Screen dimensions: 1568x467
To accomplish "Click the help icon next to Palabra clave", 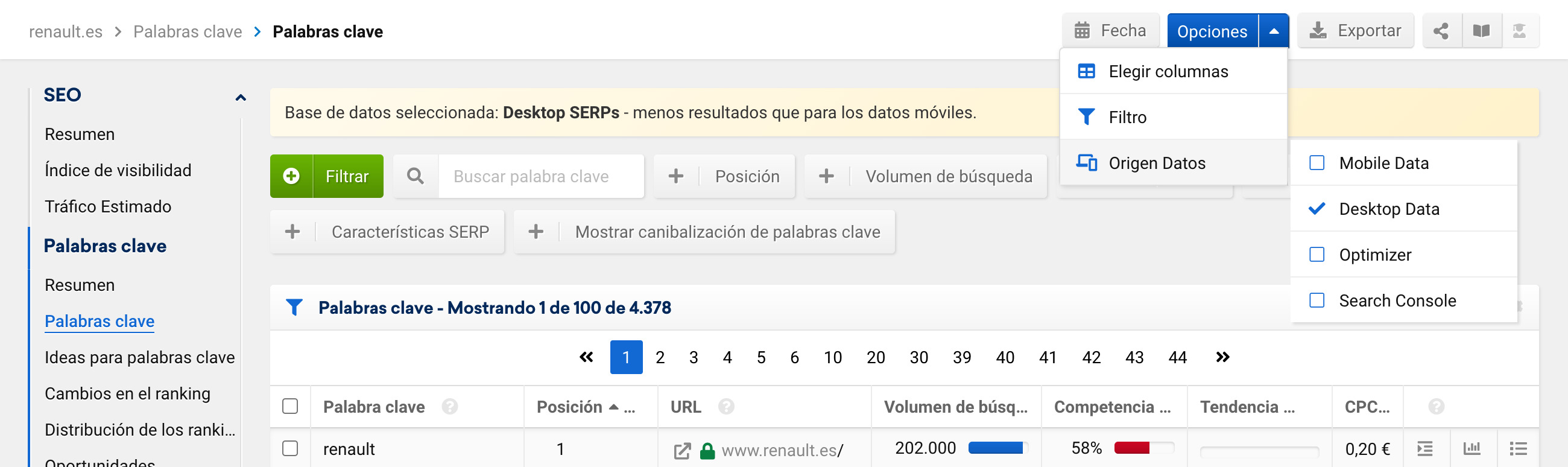I will tap(450, 406).
